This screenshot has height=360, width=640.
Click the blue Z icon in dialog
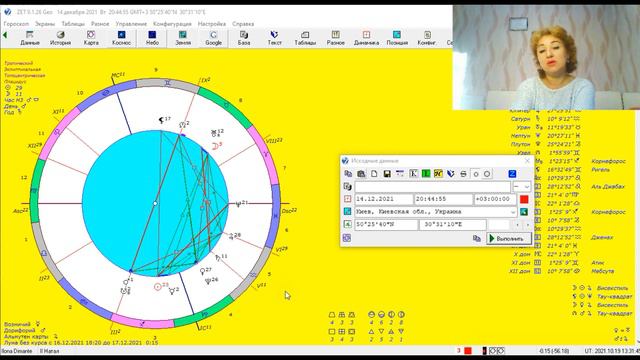point(512,174)
